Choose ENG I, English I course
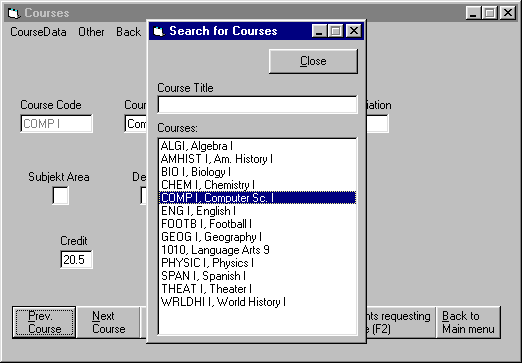This screenshot has height=363, width=522. click(257, 211)
